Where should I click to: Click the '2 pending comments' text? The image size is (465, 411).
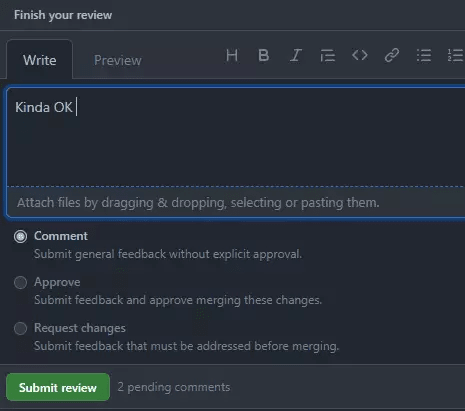coord(174,387)
